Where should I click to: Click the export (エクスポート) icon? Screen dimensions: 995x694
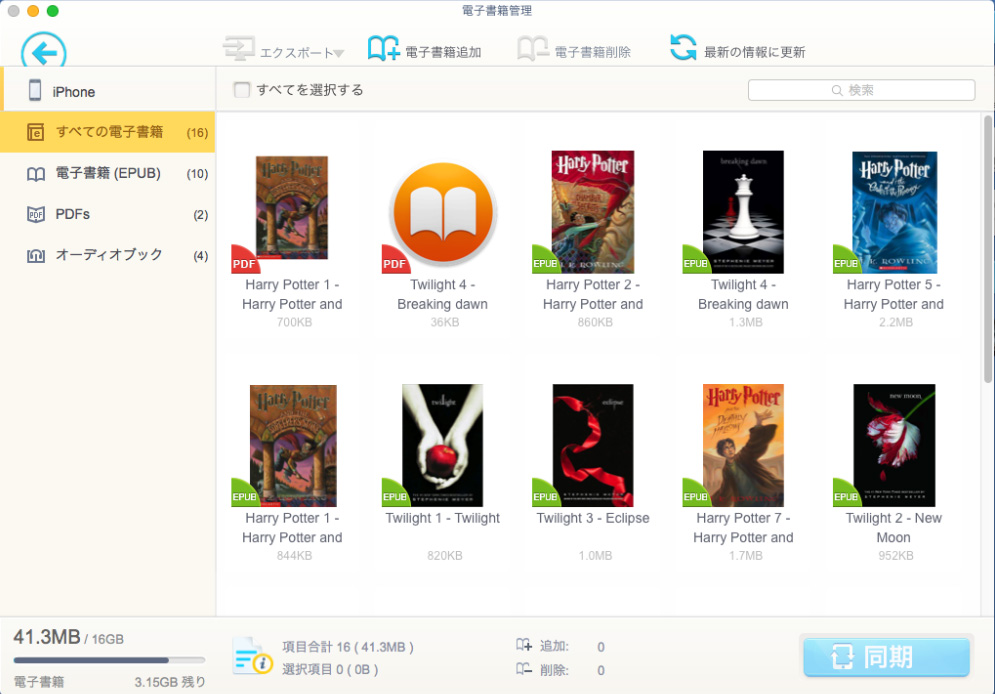(x=239, y=49)
